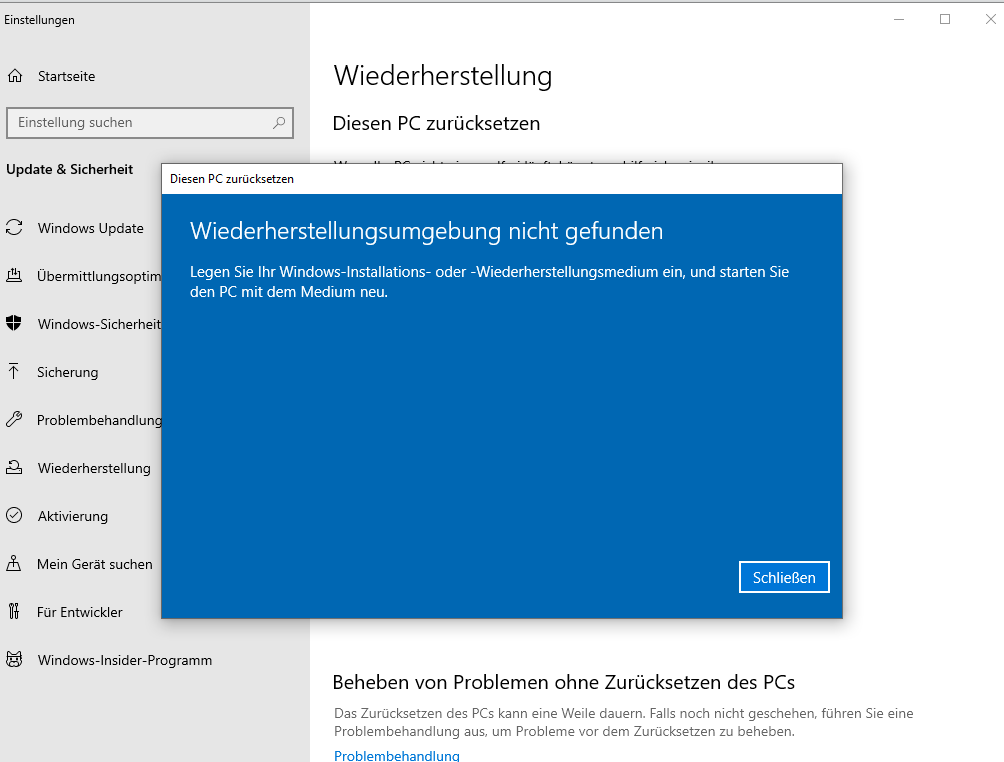Click the Windows-Sicherheit shield icon

coord(14,323)
